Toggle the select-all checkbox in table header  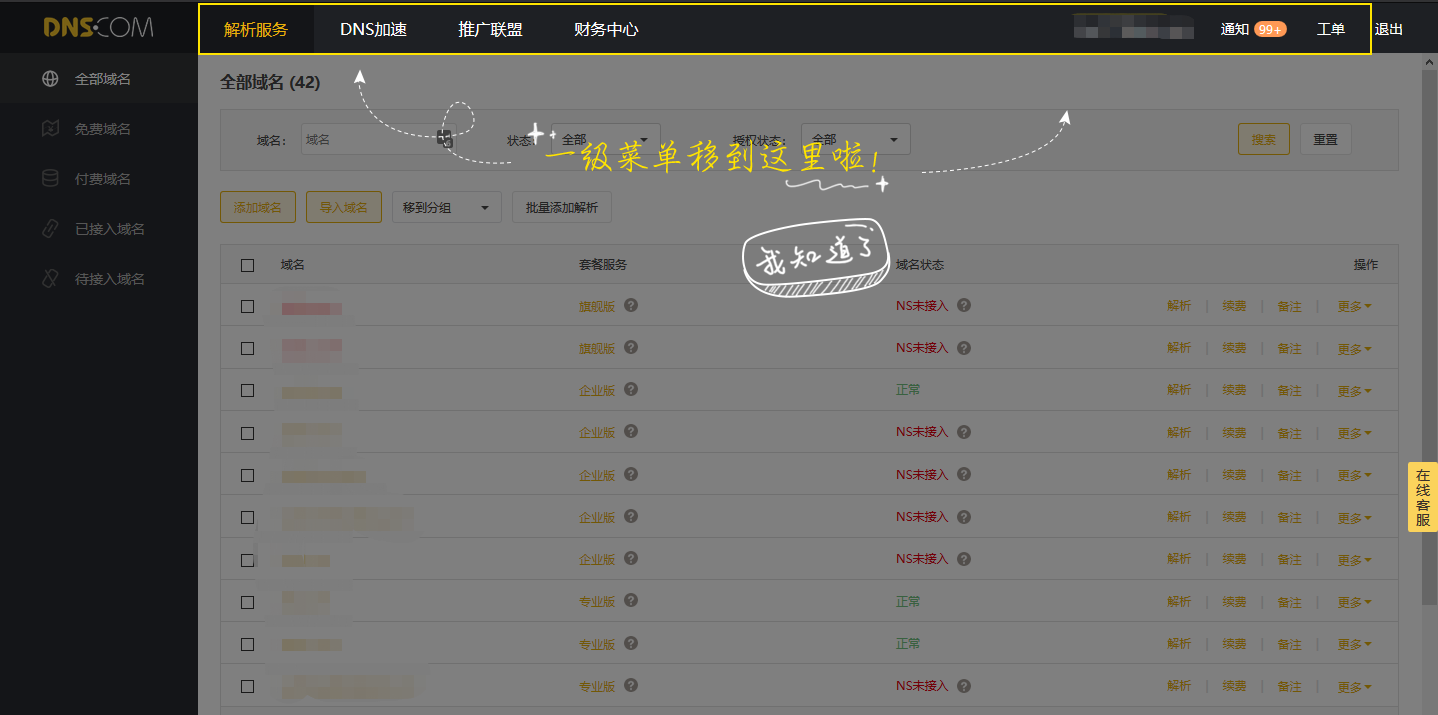pos(248,265)
